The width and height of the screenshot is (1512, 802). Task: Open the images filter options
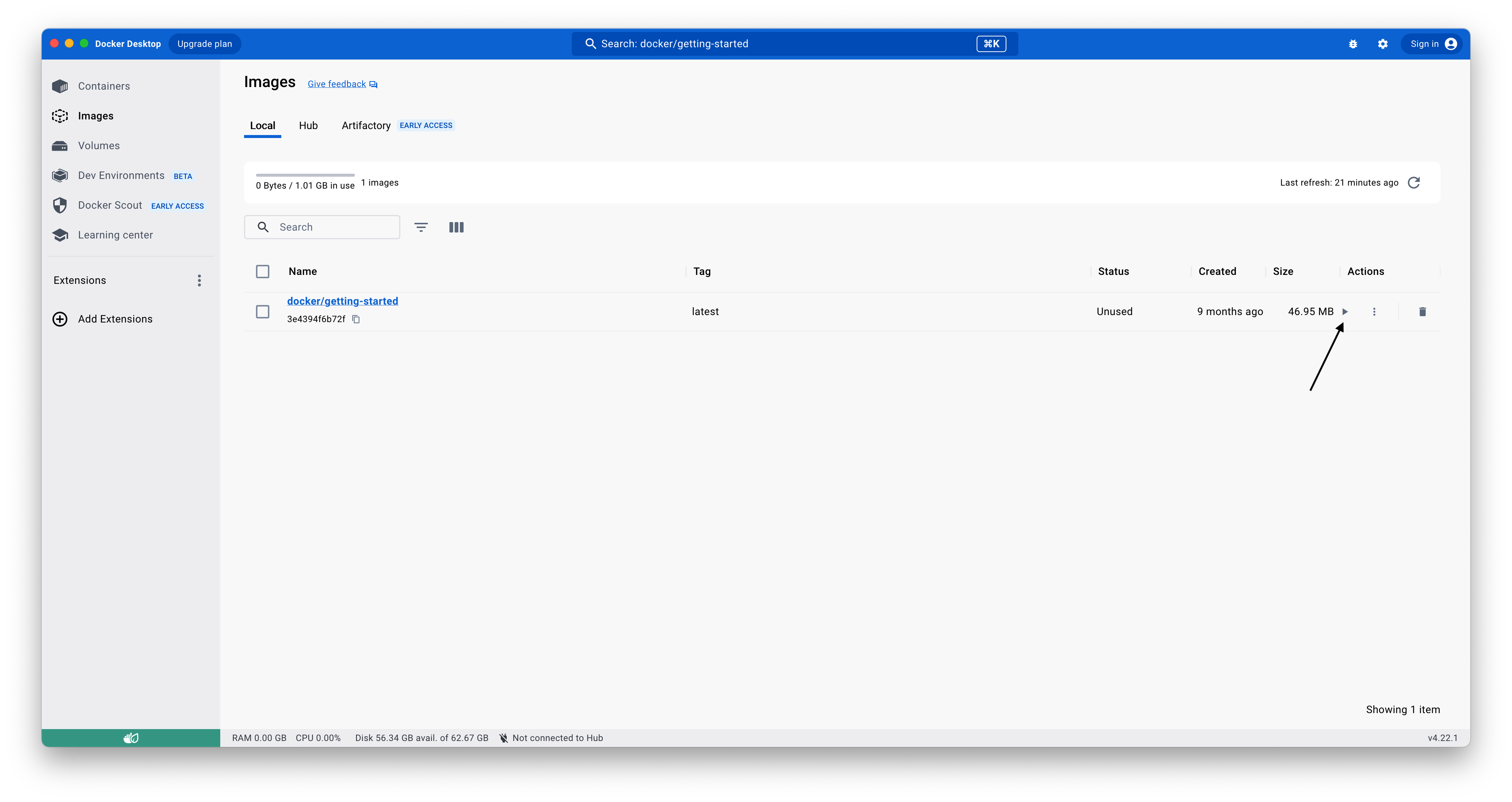pos(421,227)
